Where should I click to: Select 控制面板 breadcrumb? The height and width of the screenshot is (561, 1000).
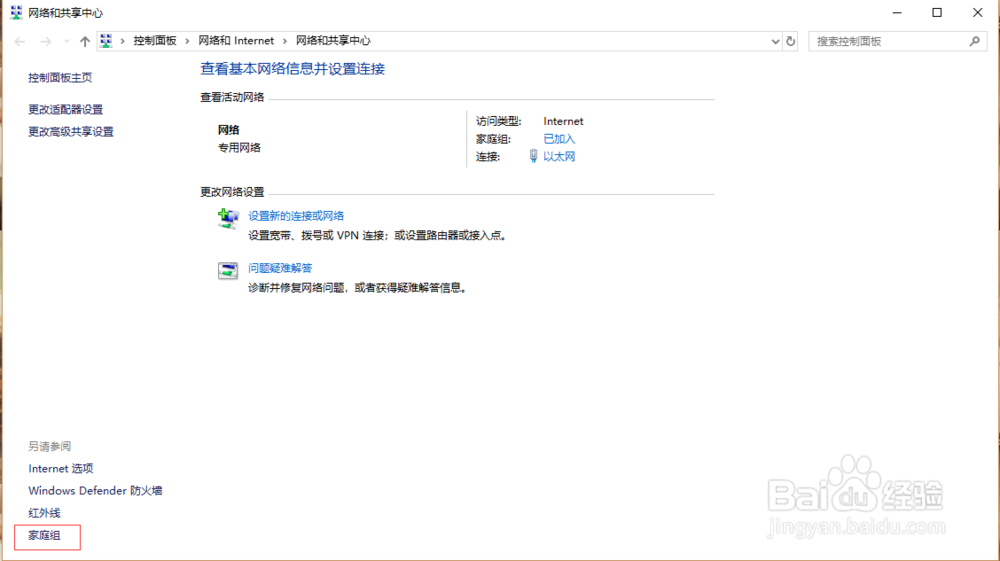[154, 41]
